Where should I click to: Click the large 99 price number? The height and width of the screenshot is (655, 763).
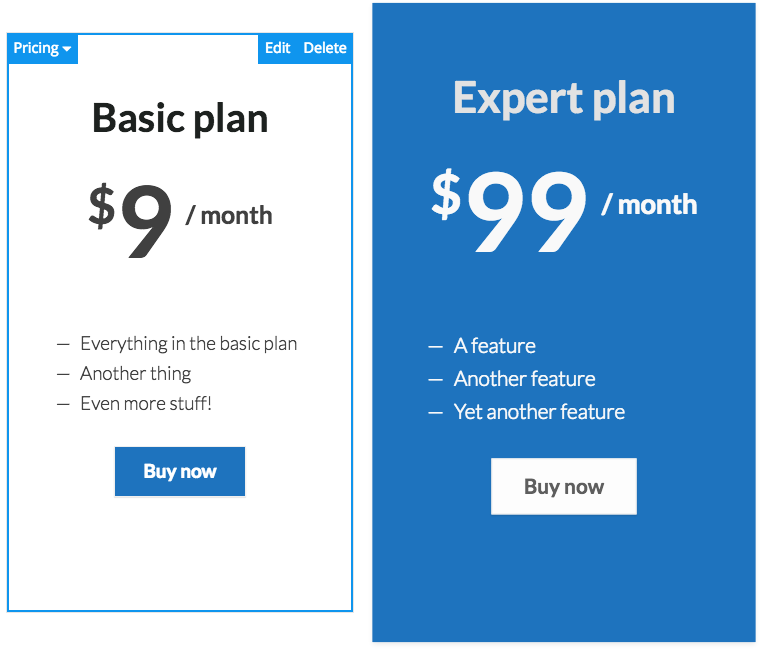point(527,211)
